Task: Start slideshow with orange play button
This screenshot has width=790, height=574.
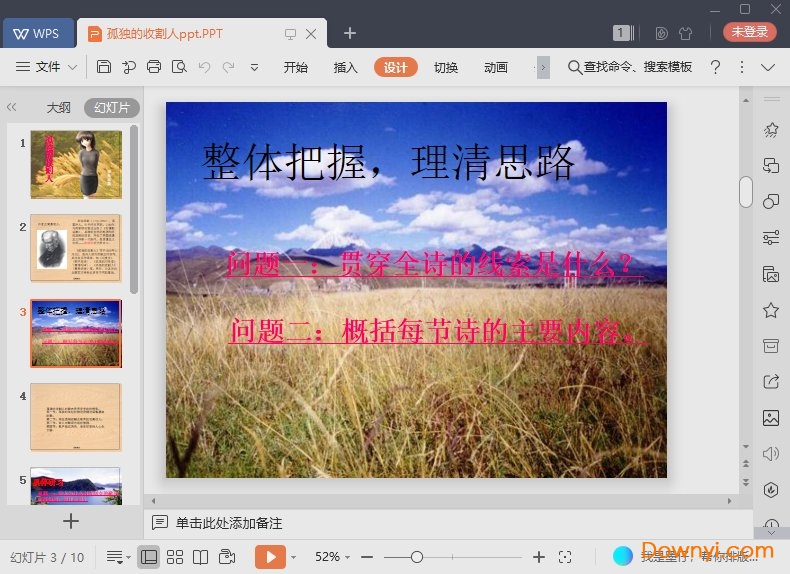Action: (269, 556)
